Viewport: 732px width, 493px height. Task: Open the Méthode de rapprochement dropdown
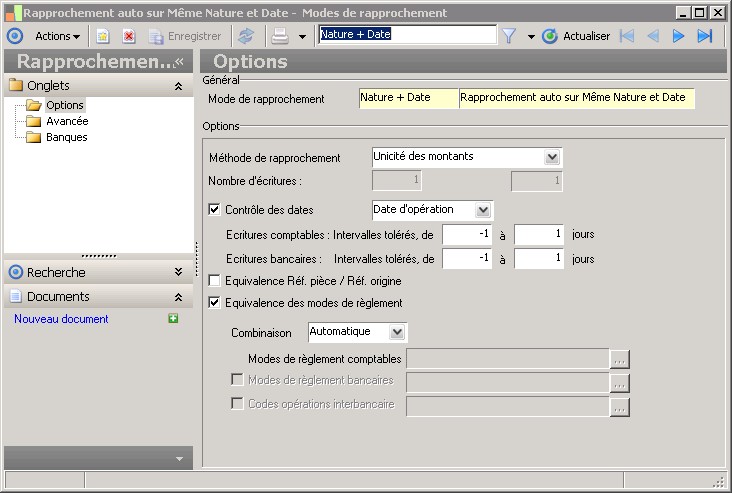551,157
